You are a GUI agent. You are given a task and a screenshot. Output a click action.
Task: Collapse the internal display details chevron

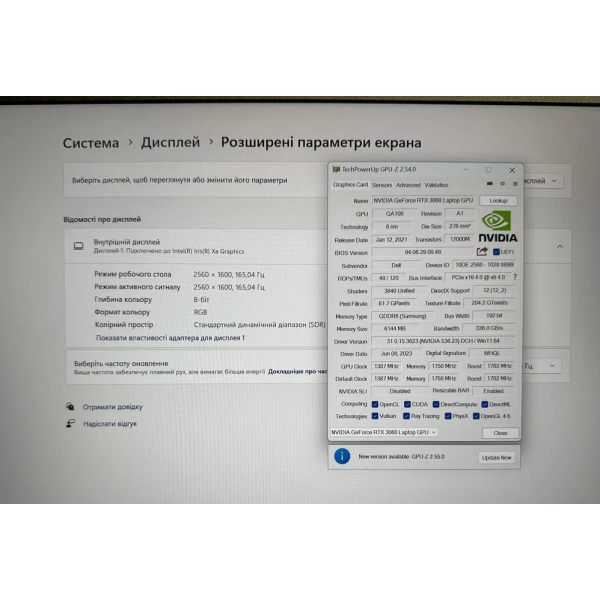tap(559, 246)
